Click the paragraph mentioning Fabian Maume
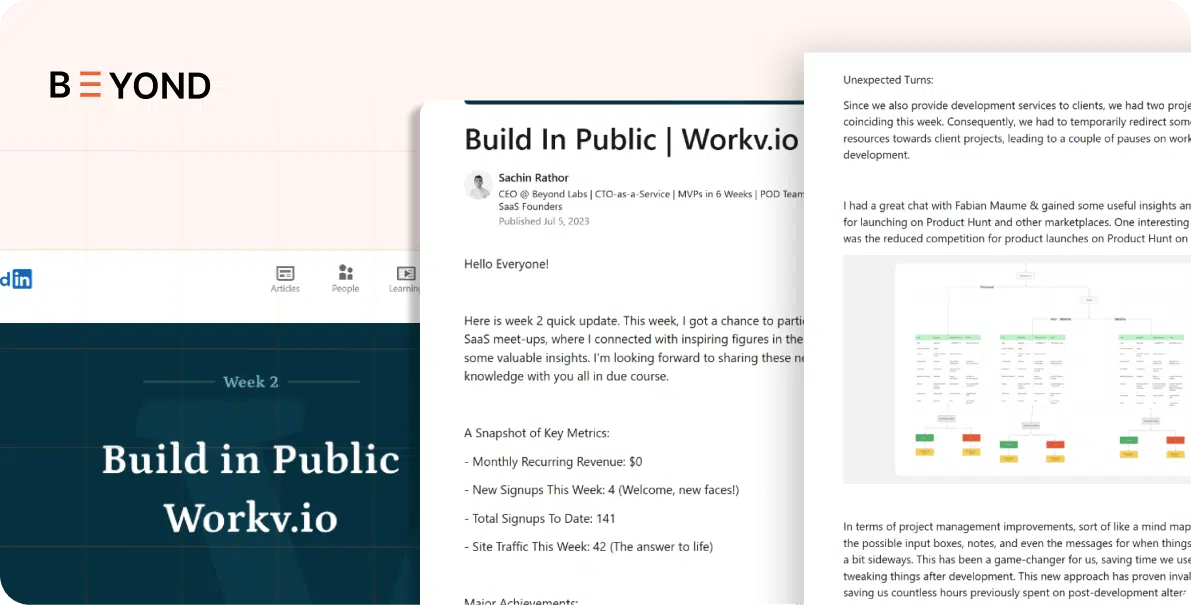 [1017, 222]
